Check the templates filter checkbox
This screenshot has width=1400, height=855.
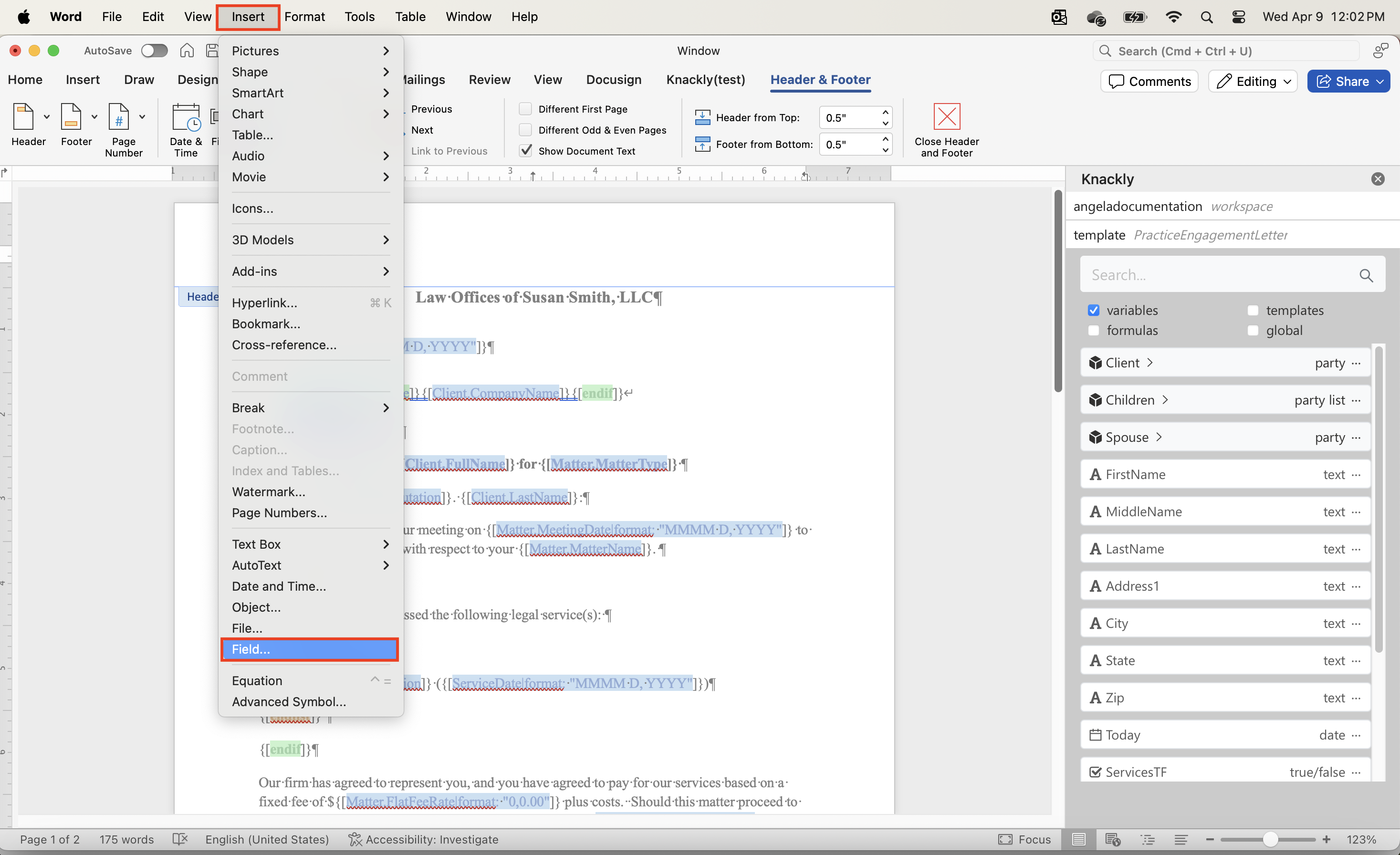click(x=1253, y=310)
